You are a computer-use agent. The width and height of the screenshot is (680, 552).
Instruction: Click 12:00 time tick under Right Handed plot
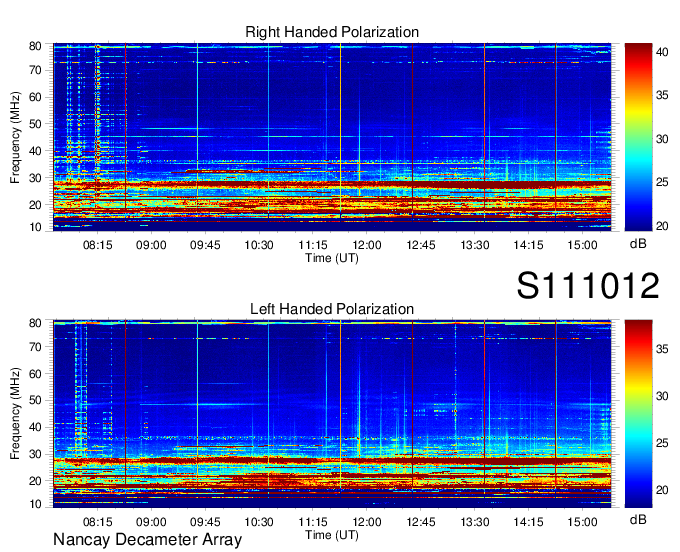click(367, 245)
